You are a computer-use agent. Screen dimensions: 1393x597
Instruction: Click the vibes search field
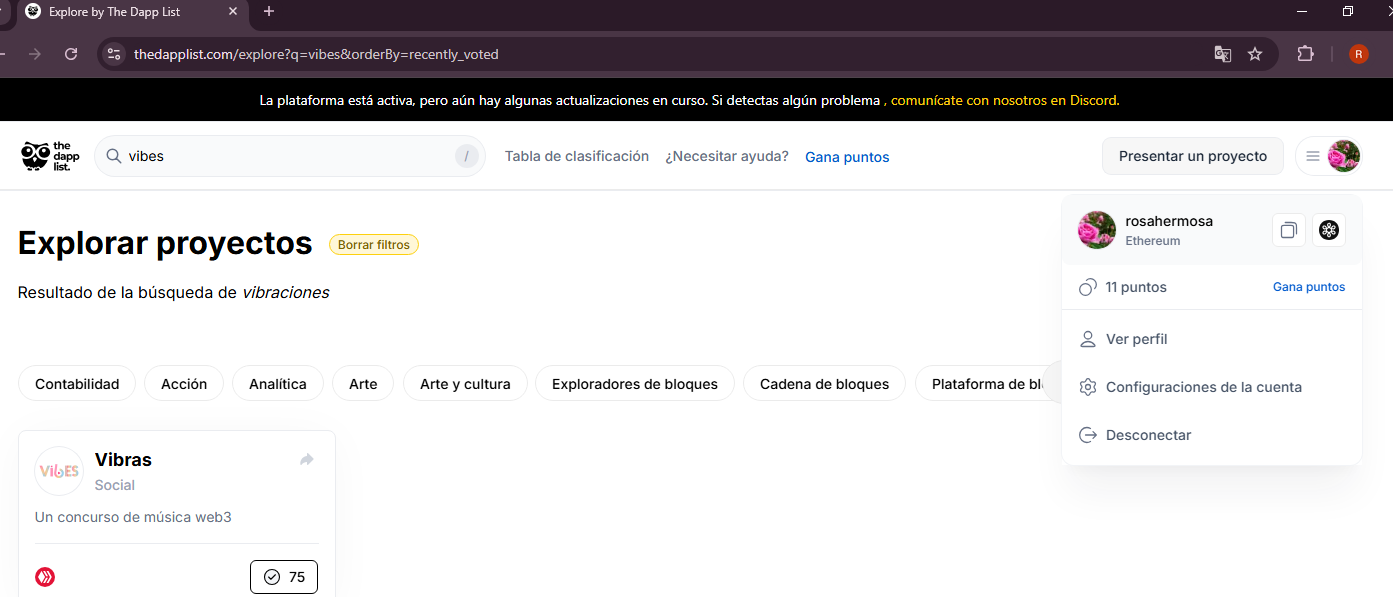(x=290, y=156)
